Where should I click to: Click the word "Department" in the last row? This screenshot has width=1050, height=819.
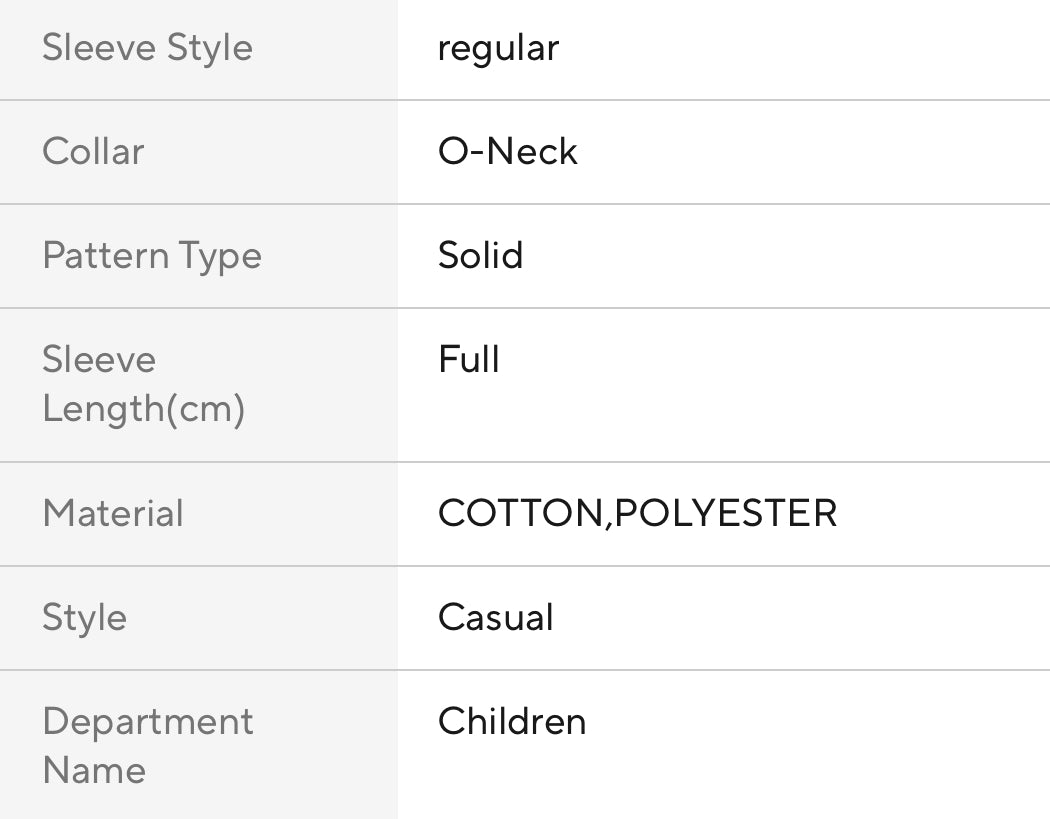coord(147,722)
